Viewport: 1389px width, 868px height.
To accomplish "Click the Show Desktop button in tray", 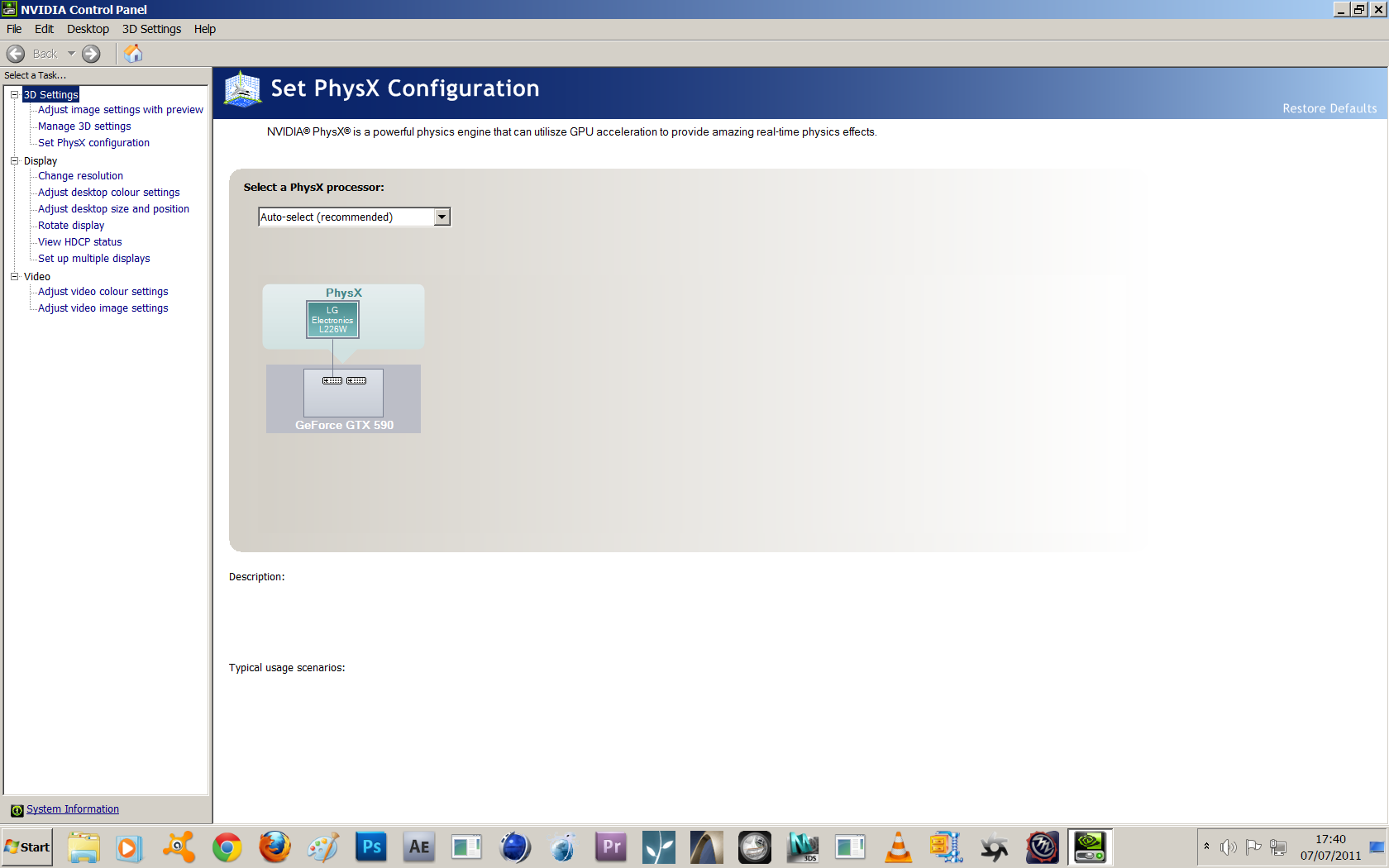I will click(1377, 847).
